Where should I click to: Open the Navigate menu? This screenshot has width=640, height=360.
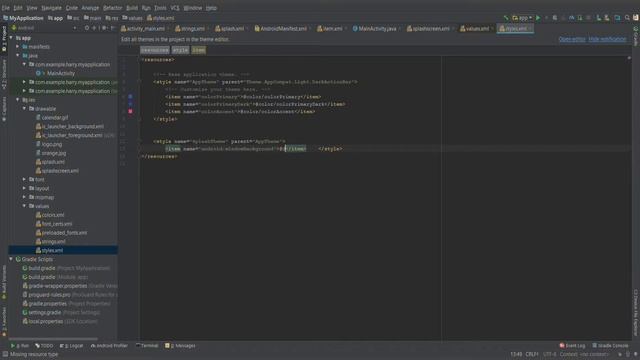51,8
